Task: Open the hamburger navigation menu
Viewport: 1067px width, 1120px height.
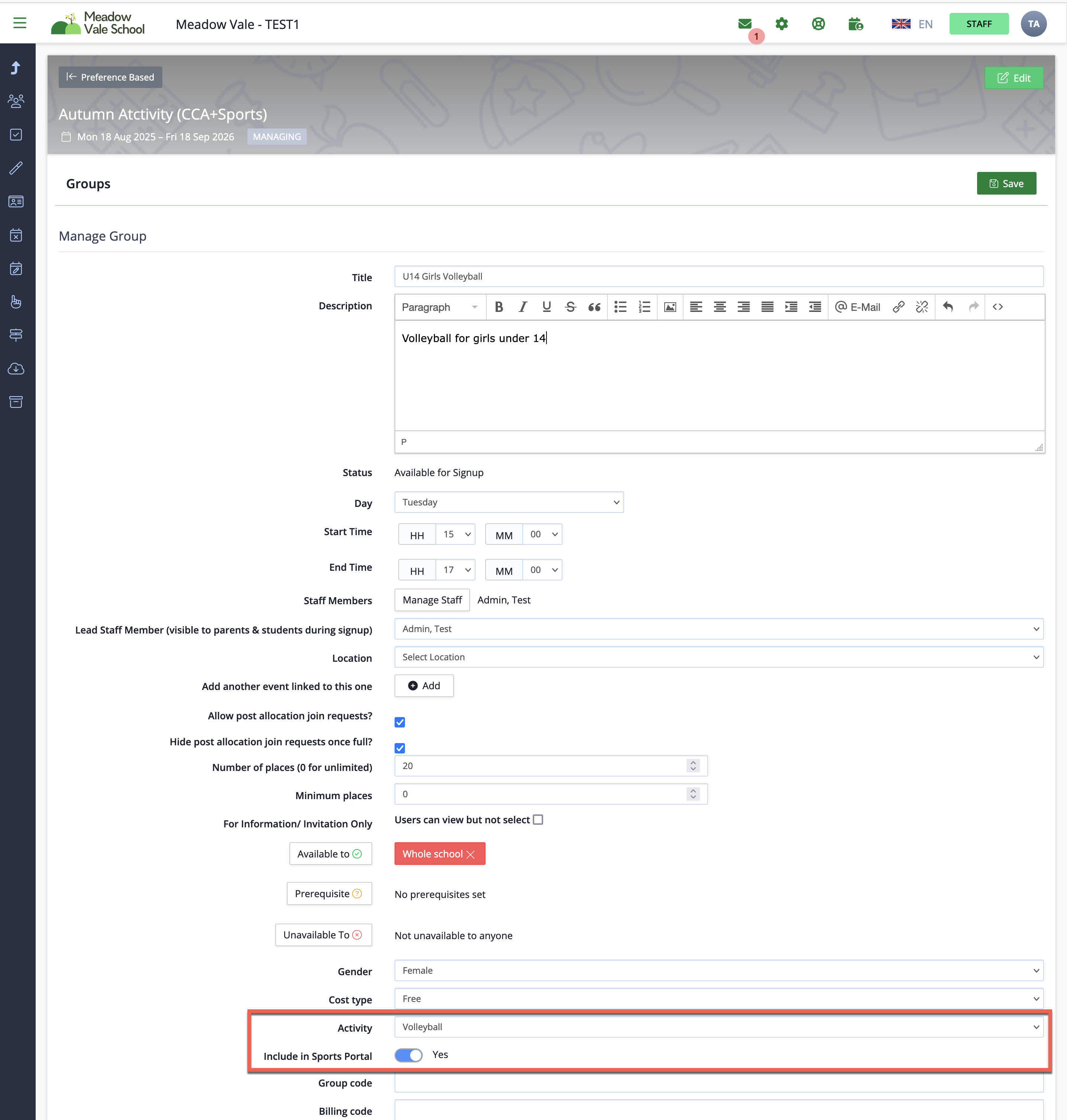Action: (20, 23)
